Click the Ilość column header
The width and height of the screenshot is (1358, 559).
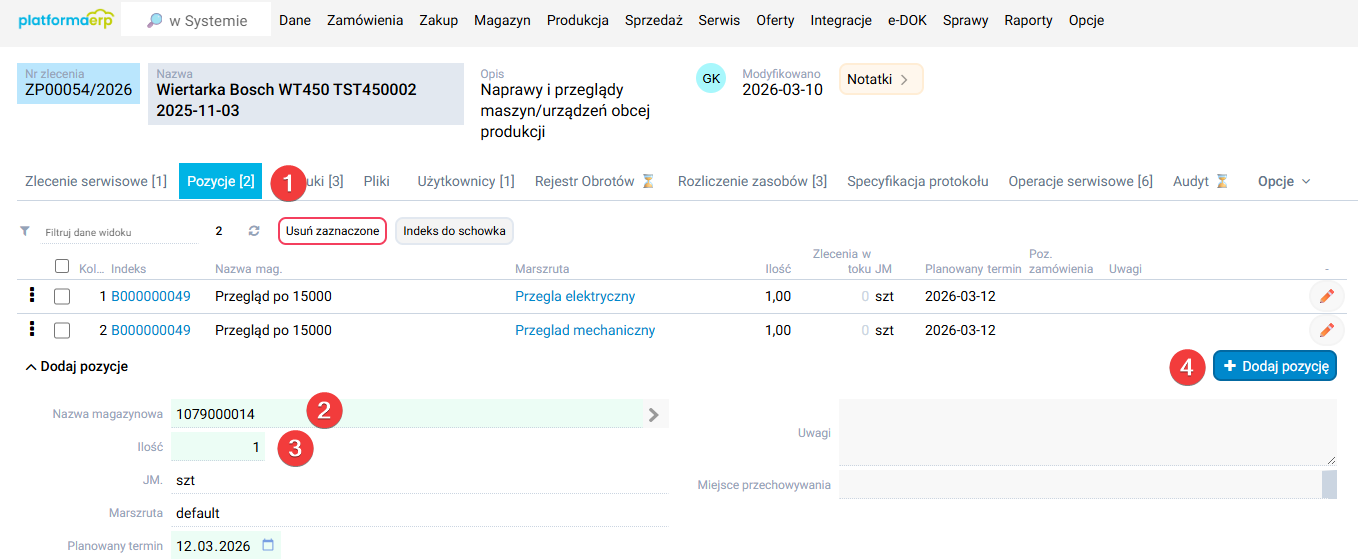[779, 269]
